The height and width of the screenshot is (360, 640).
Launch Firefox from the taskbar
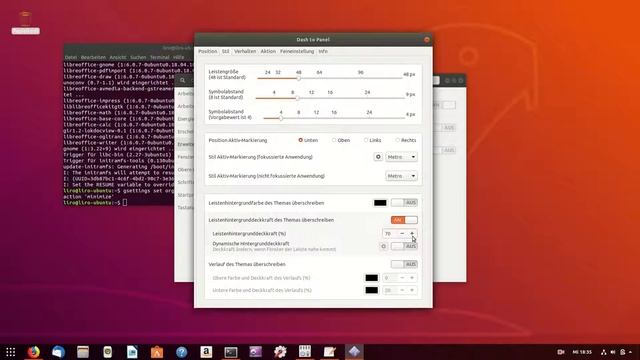pyautogui.click(x=33, y=351)
